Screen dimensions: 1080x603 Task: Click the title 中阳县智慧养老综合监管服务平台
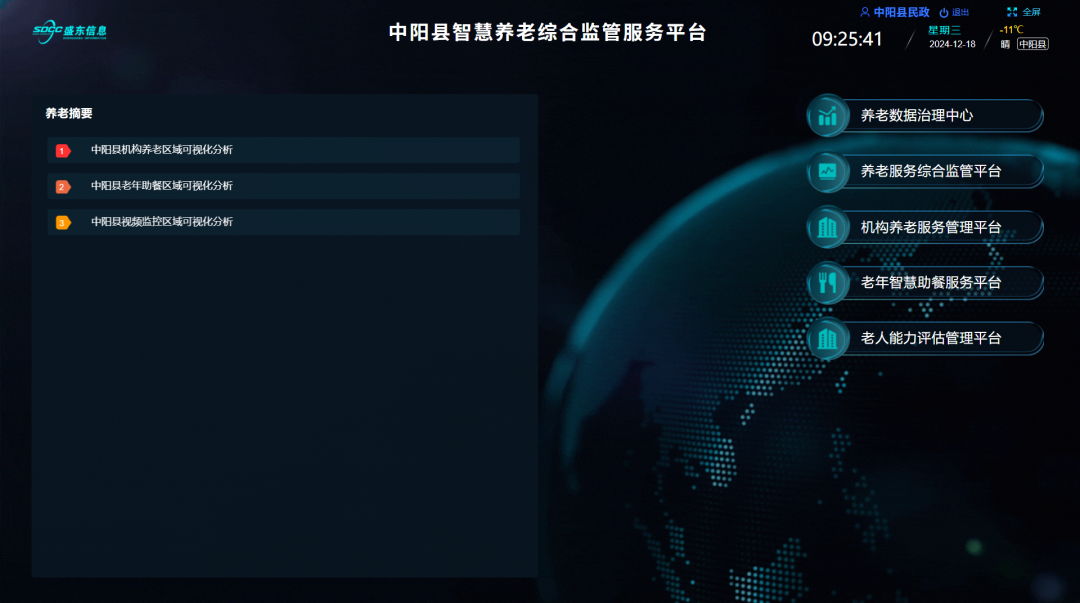coord(548,32)
